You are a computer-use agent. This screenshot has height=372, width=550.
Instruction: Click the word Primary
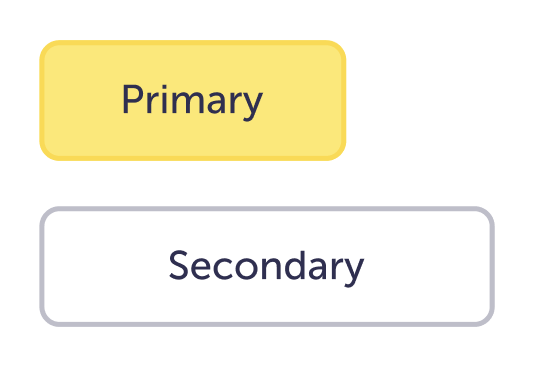click(x=192, y=102)
